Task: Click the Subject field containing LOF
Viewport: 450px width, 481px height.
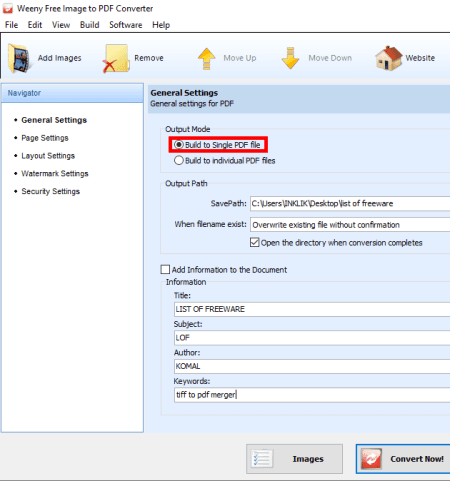Action: click(x=312, y=338)
